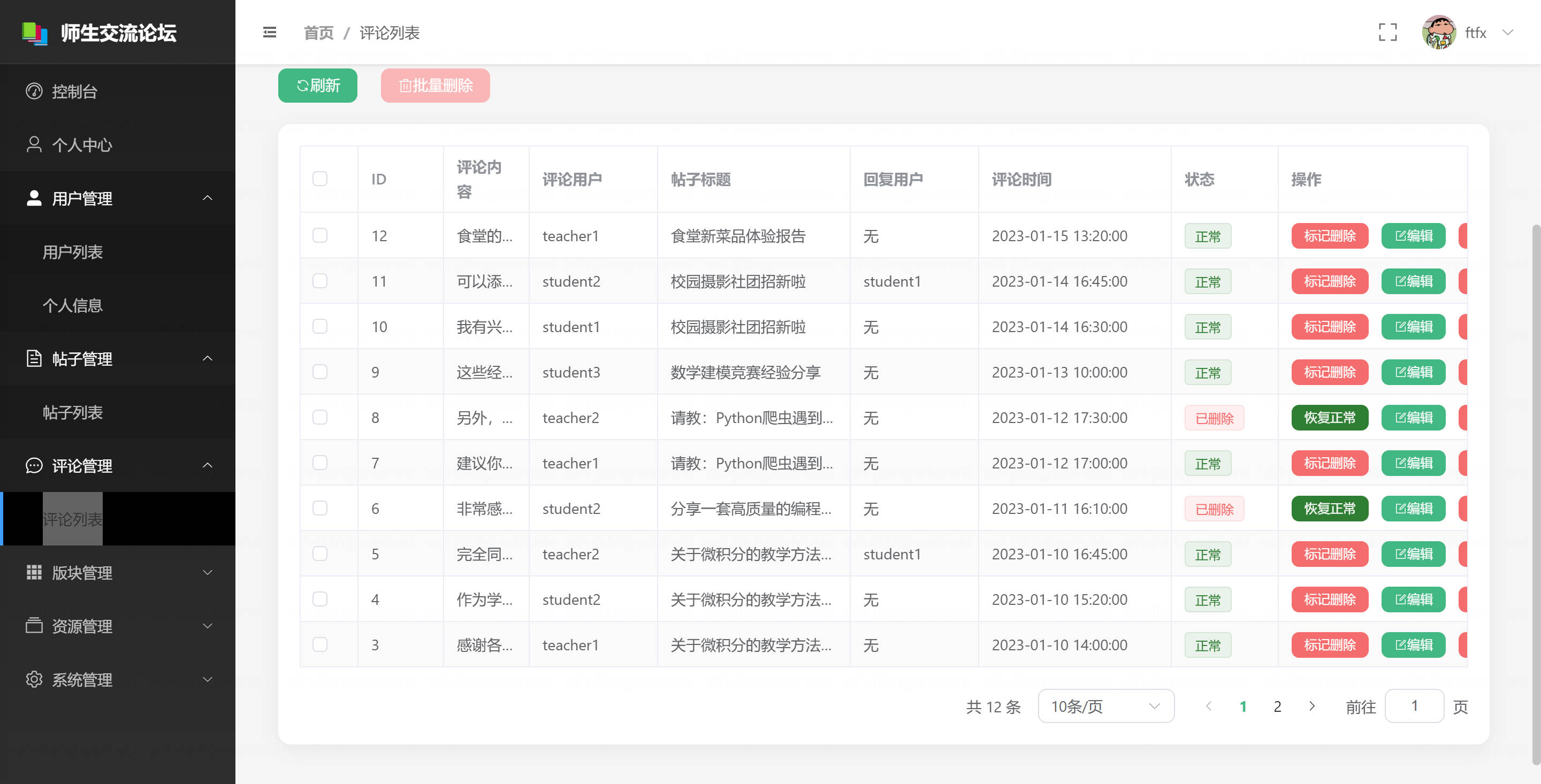Viewport: 1541px width, 784px height.
Task: Edit comment ID 9
Action: [1413, 372]
